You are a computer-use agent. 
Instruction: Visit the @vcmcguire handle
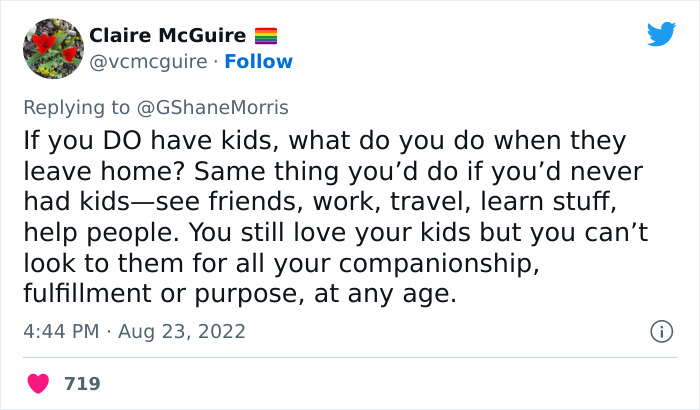148,62
